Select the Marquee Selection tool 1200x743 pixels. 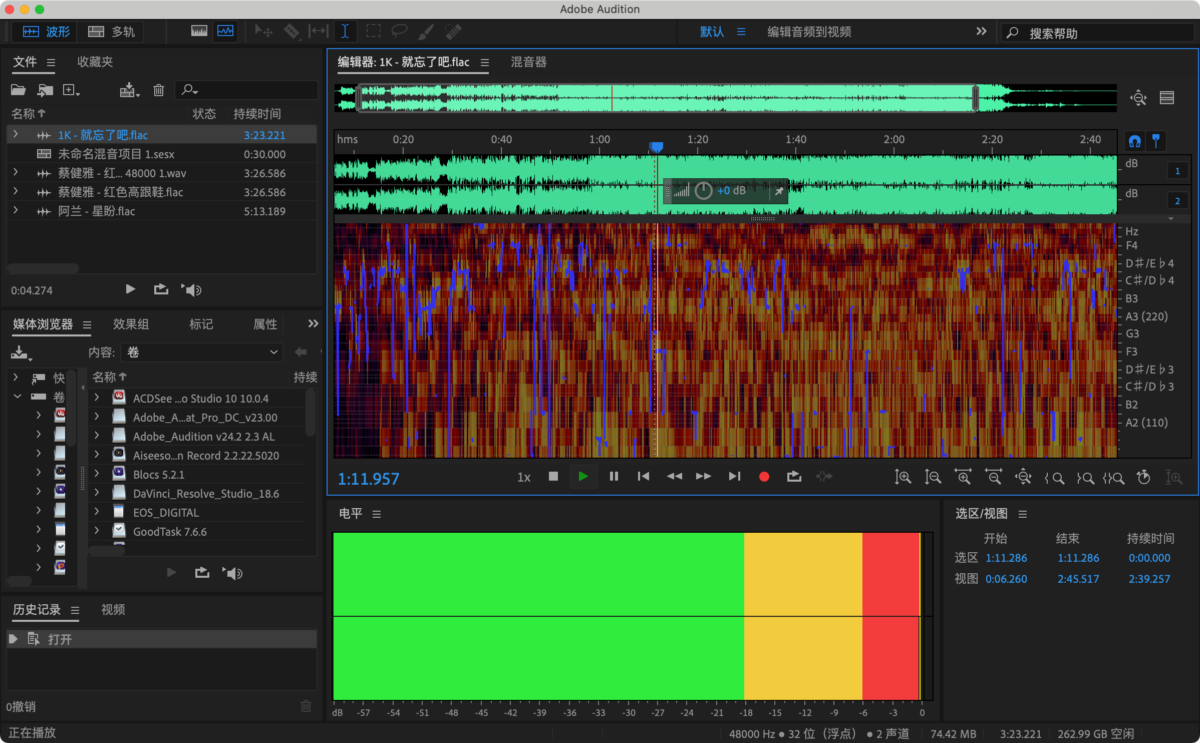372,32
